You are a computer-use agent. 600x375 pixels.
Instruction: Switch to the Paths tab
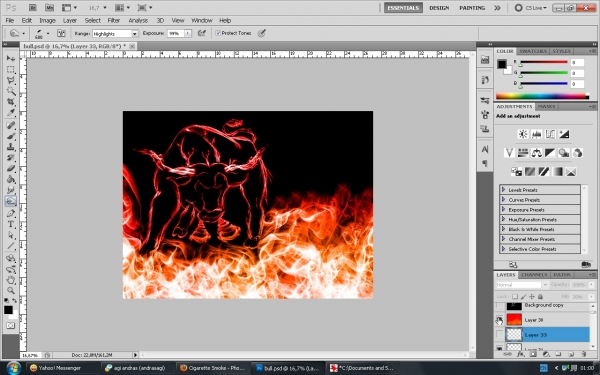pyautogui.click(x=562, y=275)
